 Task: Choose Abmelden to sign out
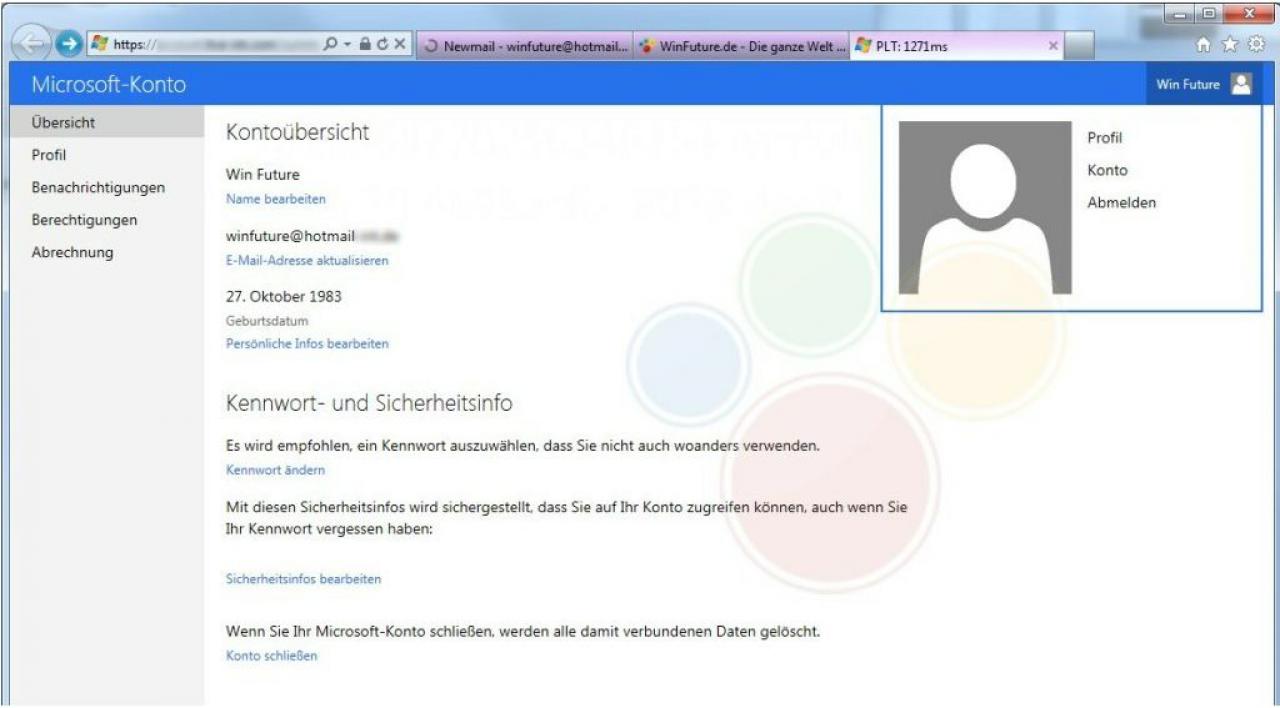(x=1121, y=202)
